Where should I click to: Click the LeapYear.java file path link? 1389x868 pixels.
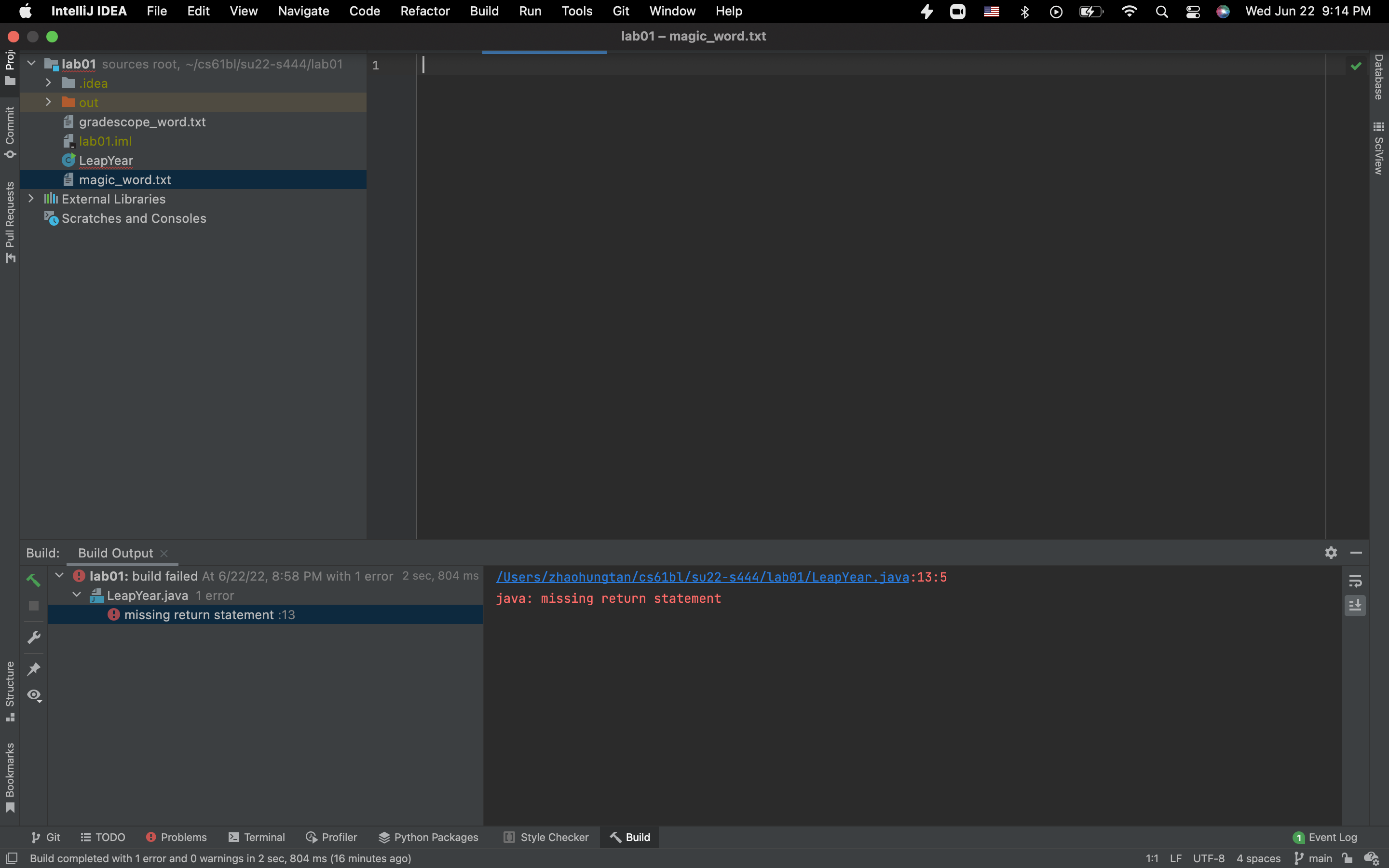click(702, 577)
